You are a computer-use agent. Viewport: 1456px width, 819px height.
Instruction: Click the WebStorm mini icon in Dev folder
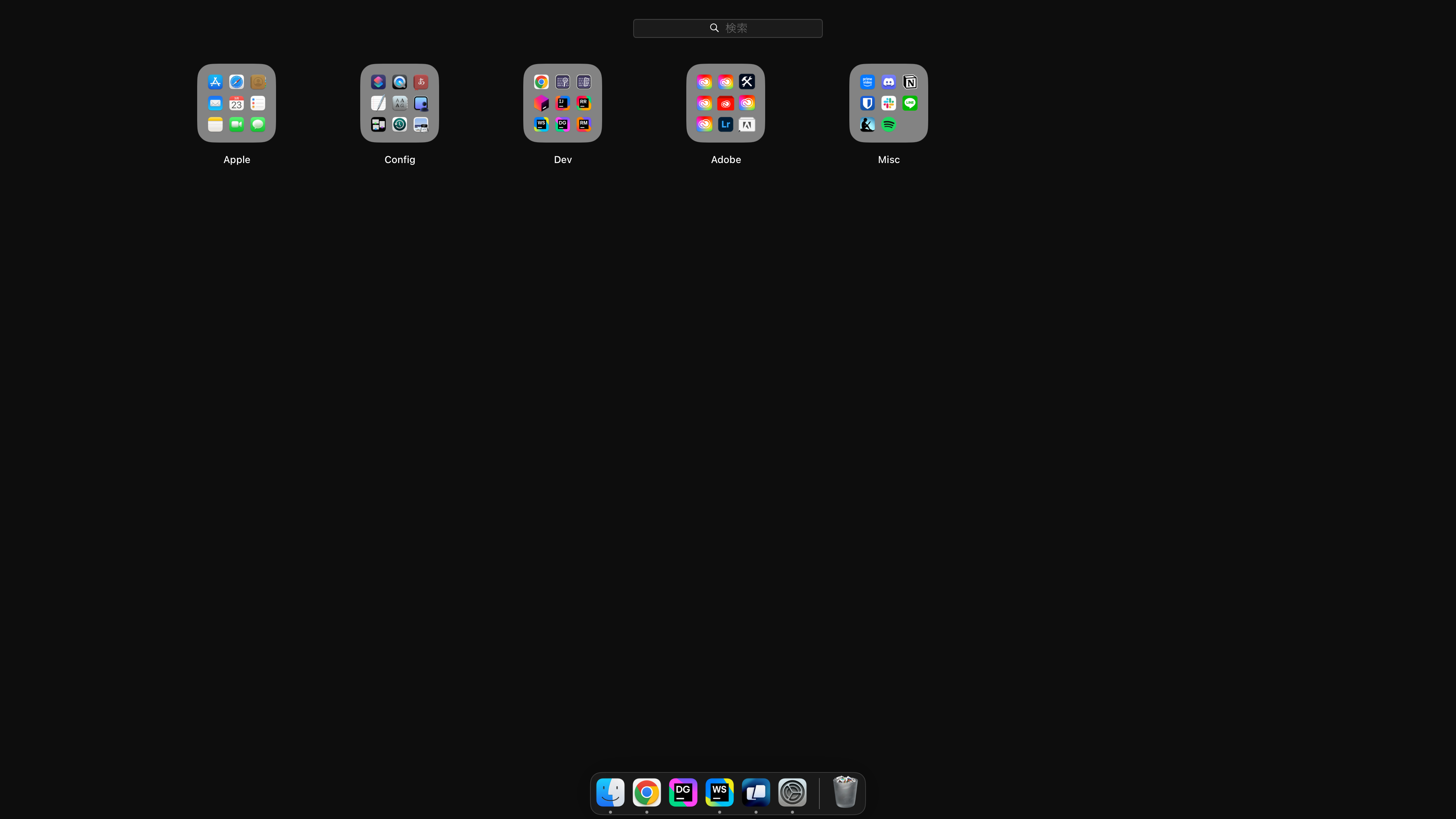[541, 124]
